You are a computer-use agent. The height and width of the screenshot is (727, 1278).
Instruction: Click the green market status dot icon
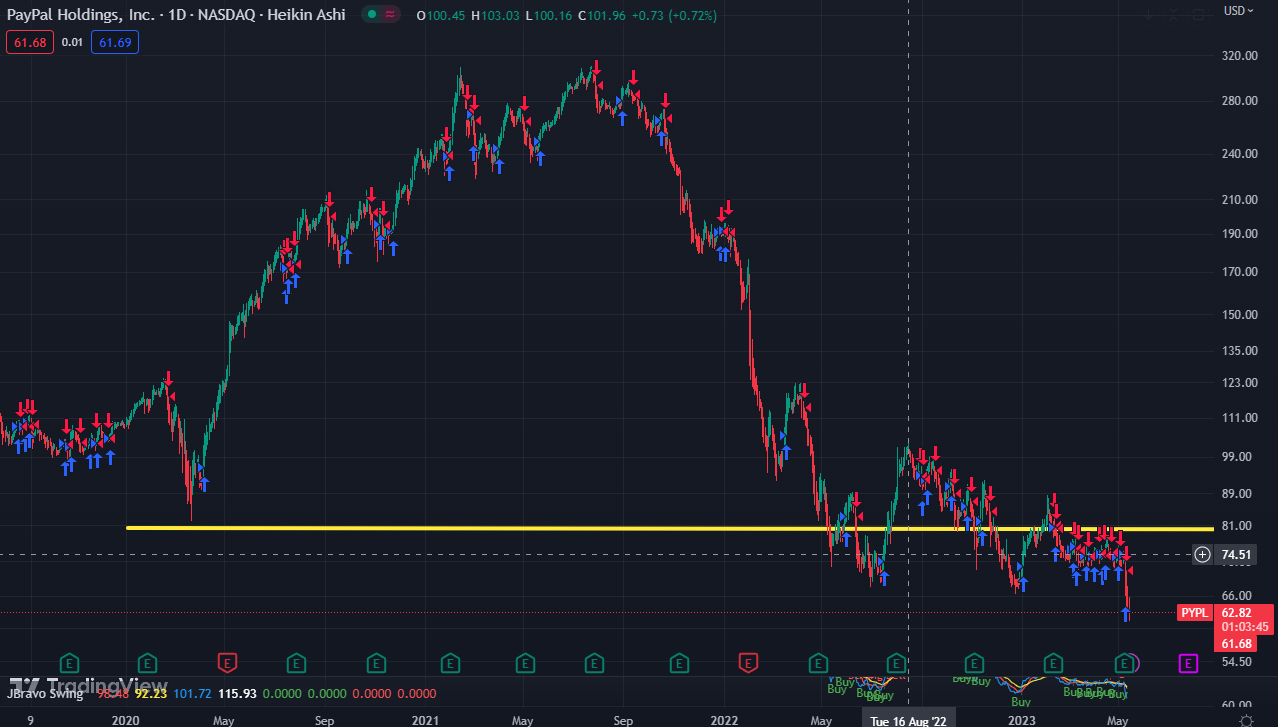[373, 14]
